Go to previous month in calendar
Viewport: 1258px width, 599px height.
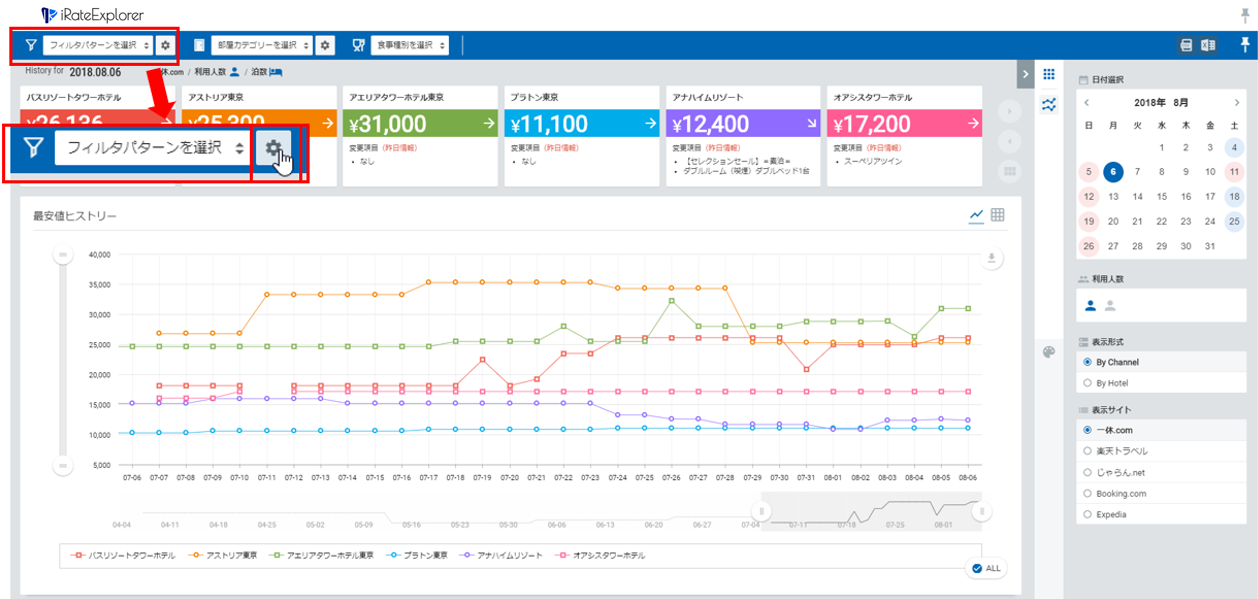click(1087, 103)
